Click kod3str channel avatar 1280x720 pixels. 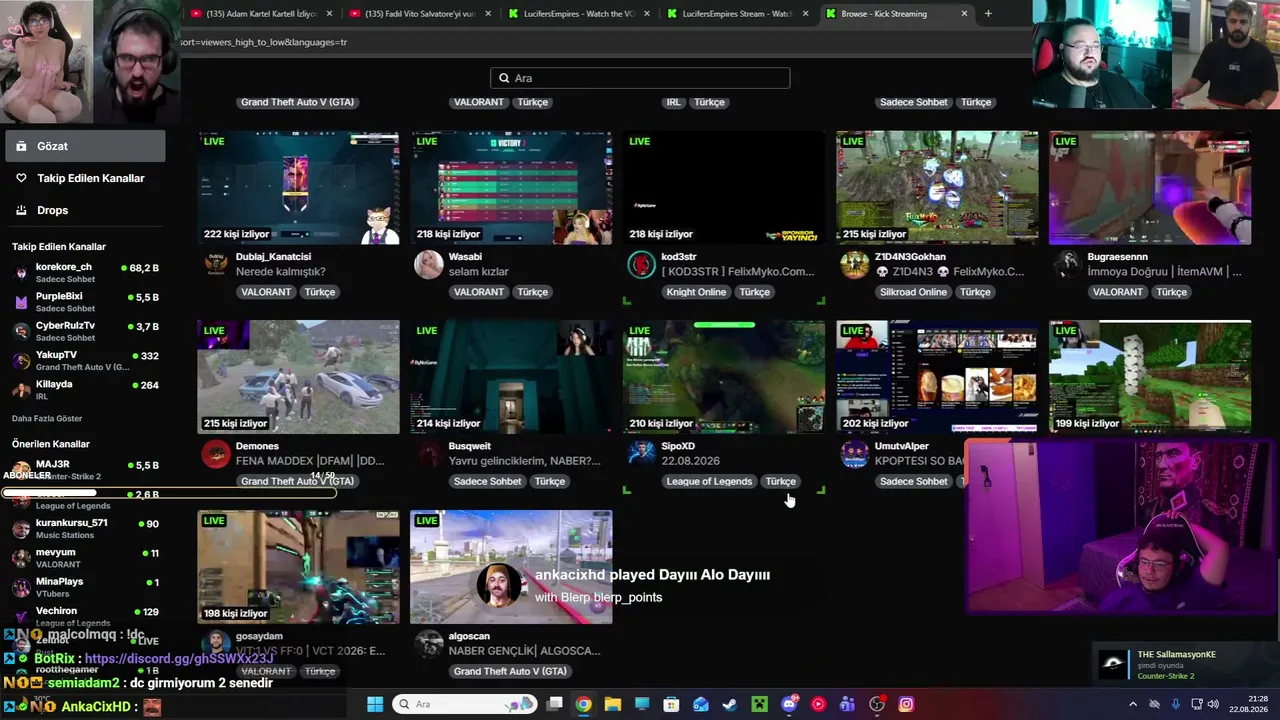point(641,264)
